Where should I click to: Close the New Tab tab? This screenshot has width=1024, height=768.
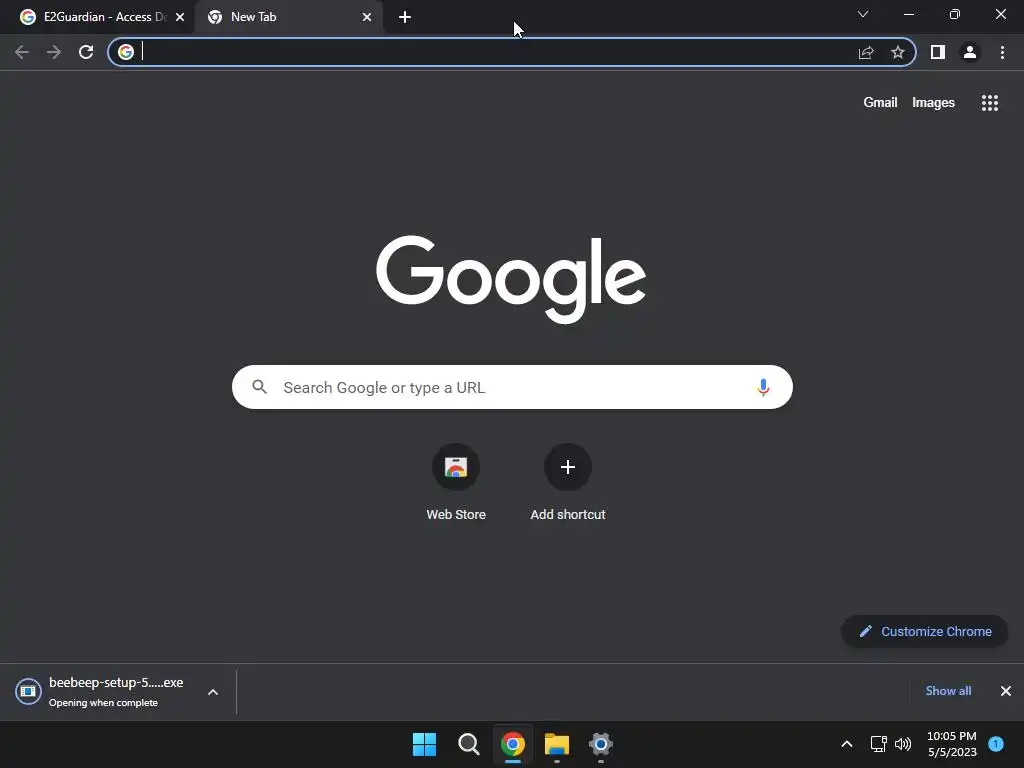click(x=367, y=17)
